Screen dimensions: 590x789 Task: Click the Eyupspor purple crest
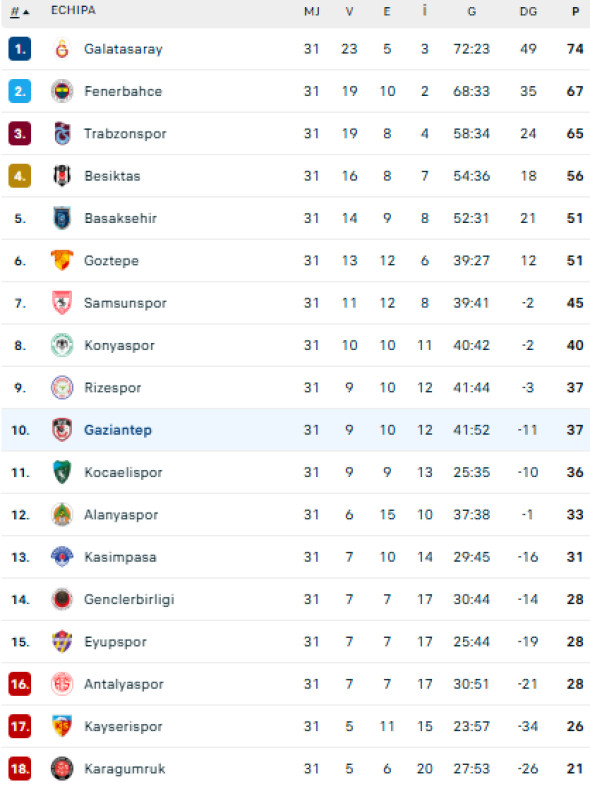[62, 642]
